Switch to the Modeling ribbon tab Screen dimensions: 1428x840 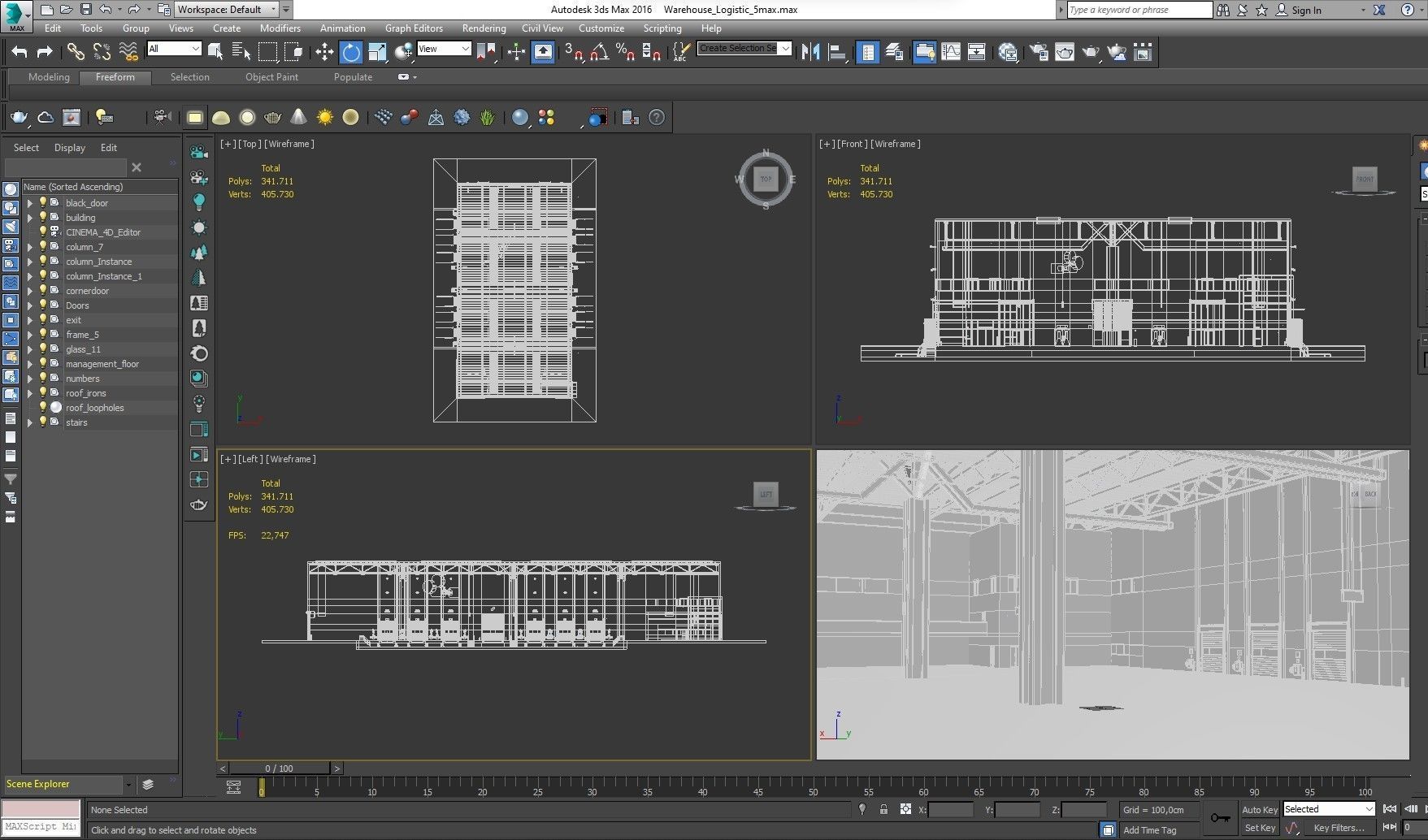coord(49,77)
